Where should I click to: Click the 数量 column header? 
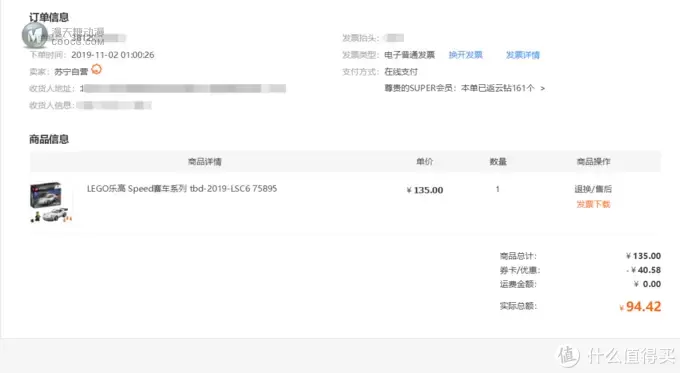(x=498, y=162)
